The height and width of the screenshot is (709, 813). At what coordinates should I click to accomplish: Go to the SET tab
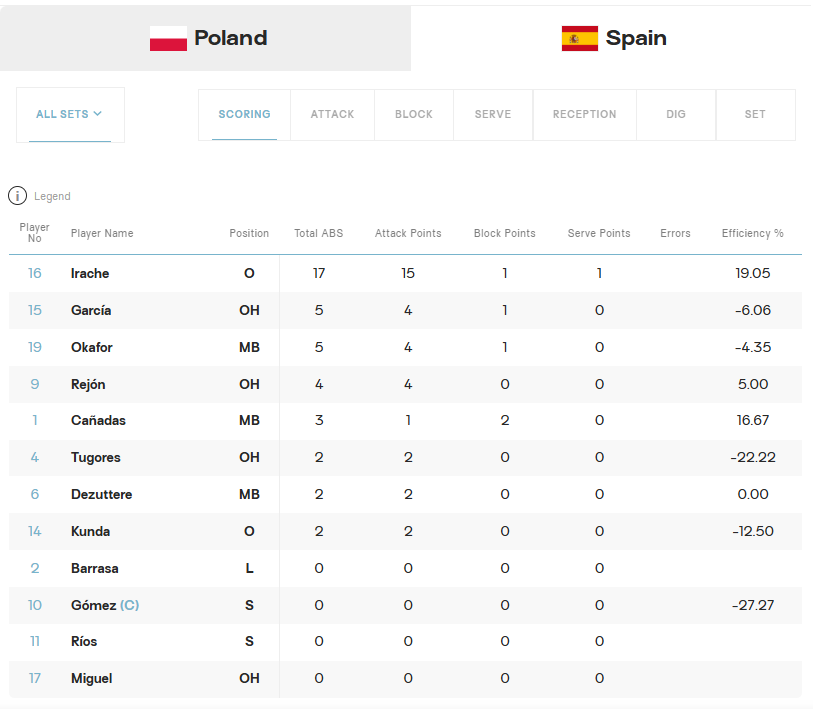755,115
